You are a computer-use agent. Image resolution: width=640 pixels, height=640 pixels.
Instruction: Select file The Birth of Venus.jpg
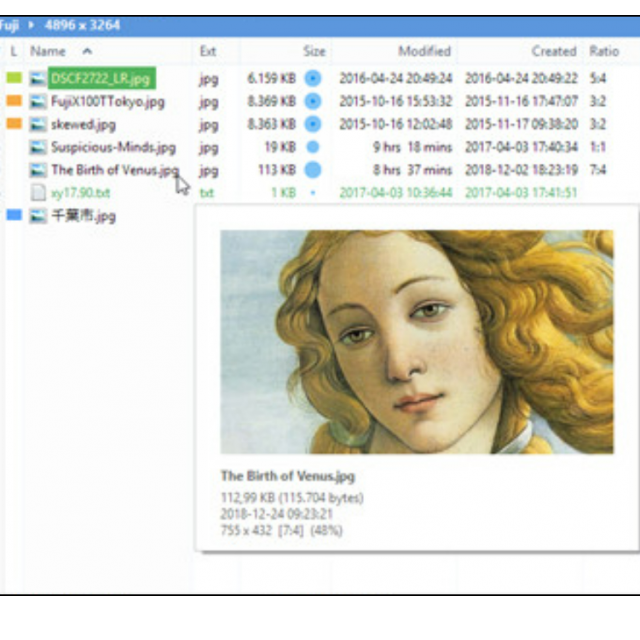pos(115,170)
